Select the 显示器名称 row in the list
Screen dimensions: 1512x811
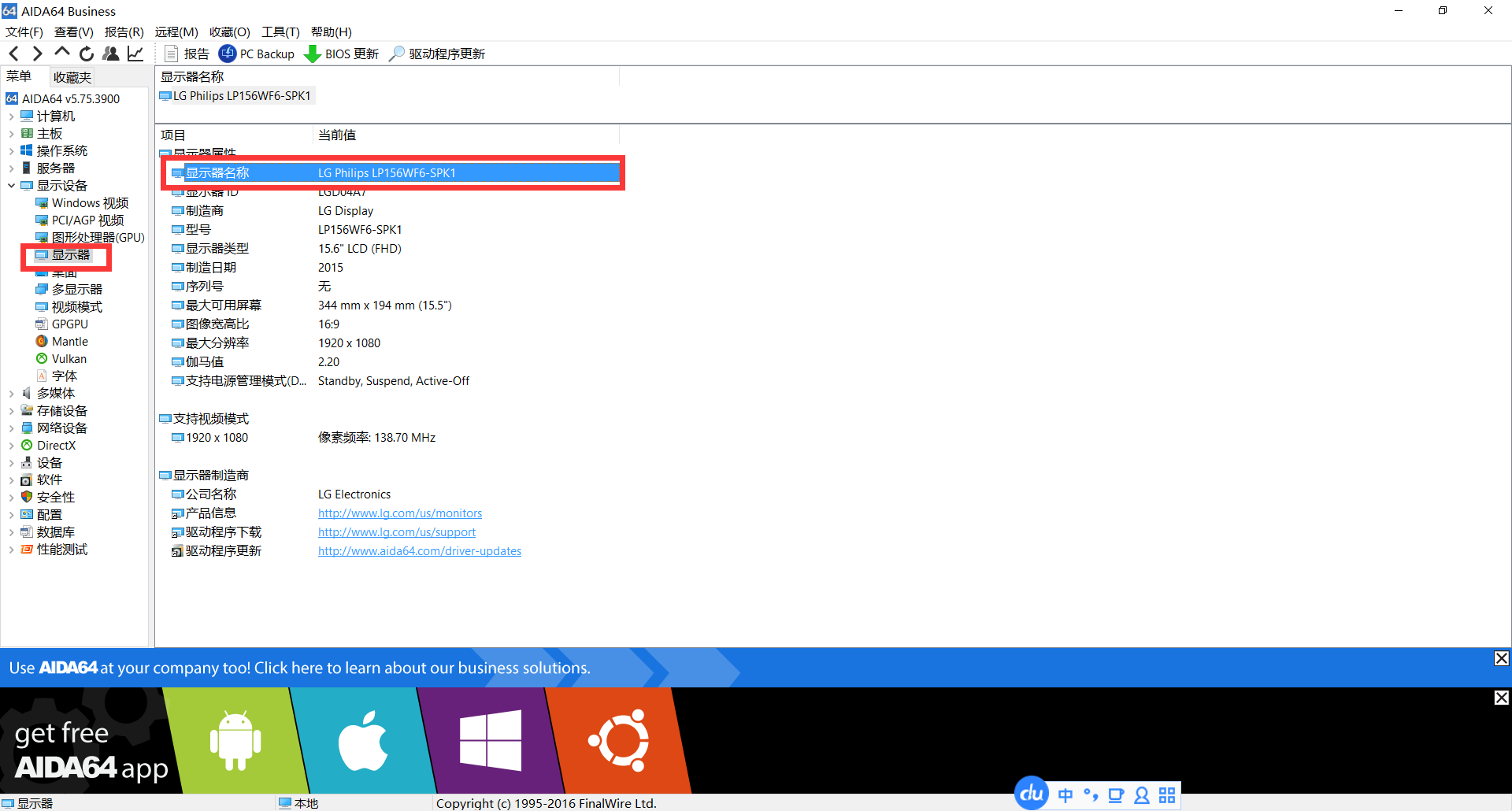tap(395, 173)
